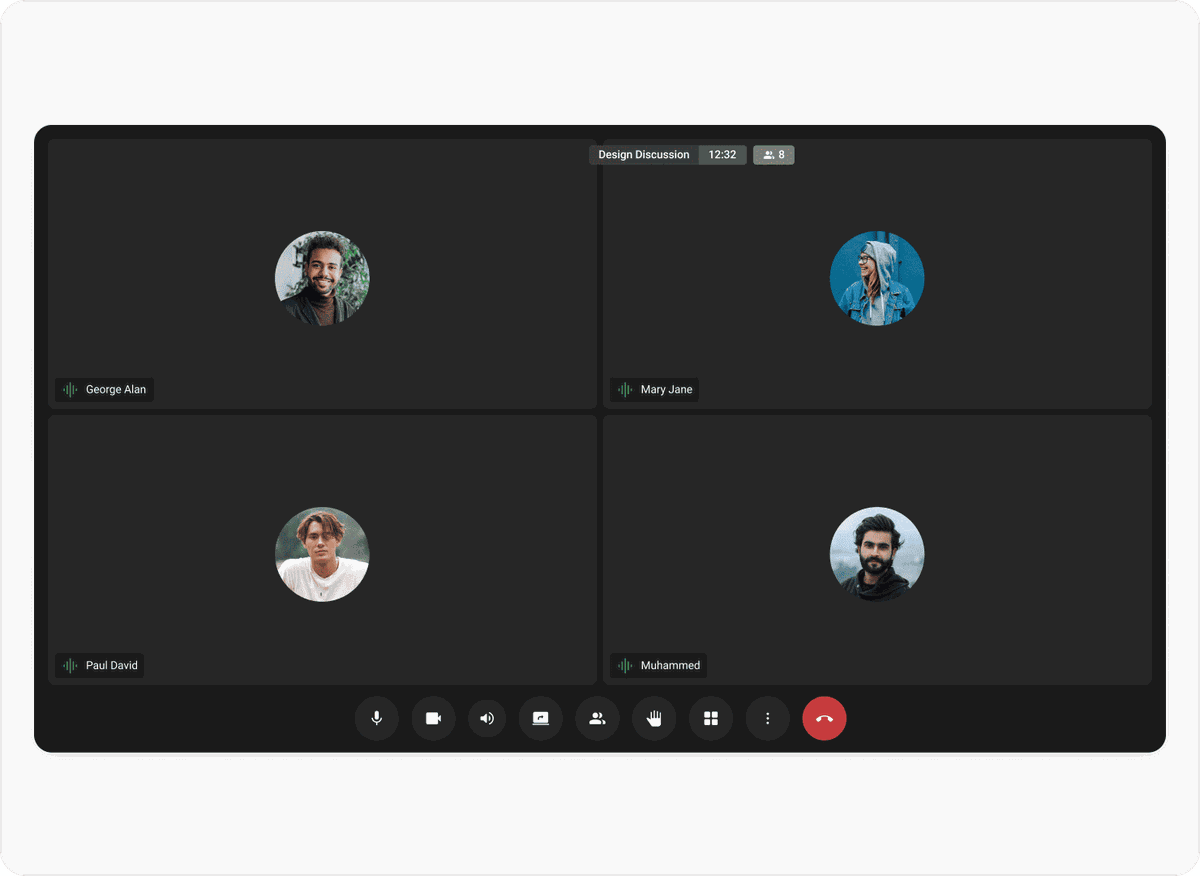Screen dimensions: 1200x876
Task: Select George Alan's avatar
Action: pyautogui.click(x=322, y=278)
